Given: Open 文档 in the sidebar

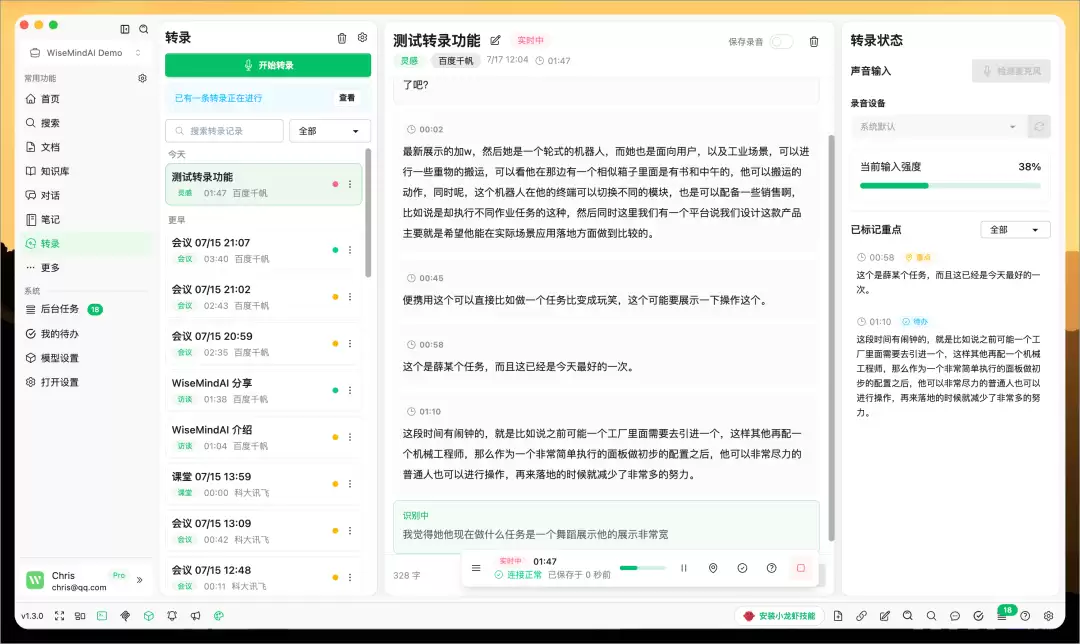Looking at the screenshot, I should 85,147.
